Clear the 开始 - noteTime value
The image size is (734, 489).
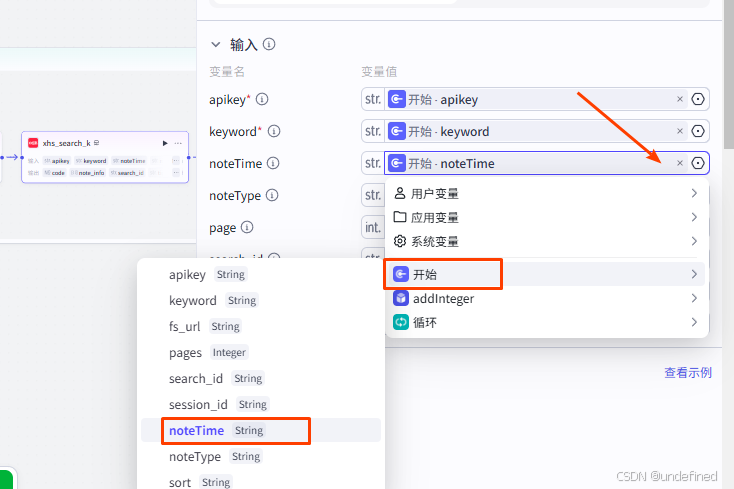pos(680,163)
